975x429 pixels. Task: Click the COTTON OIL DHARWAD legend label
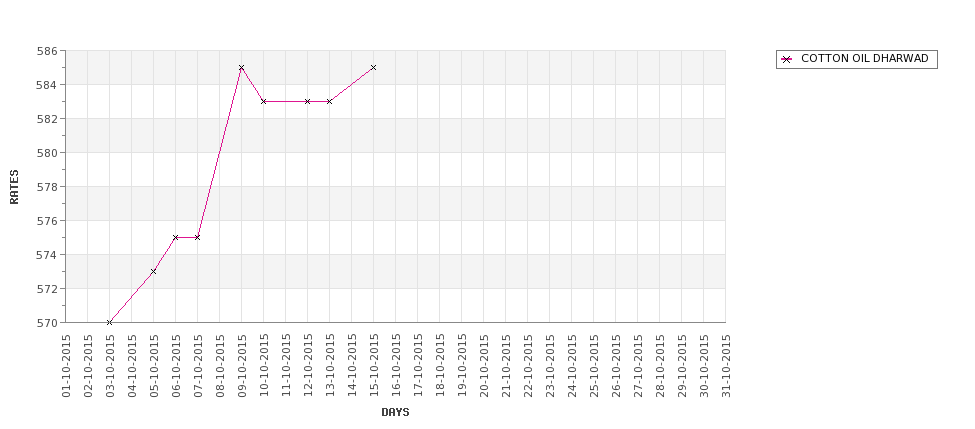pos(864,58)
